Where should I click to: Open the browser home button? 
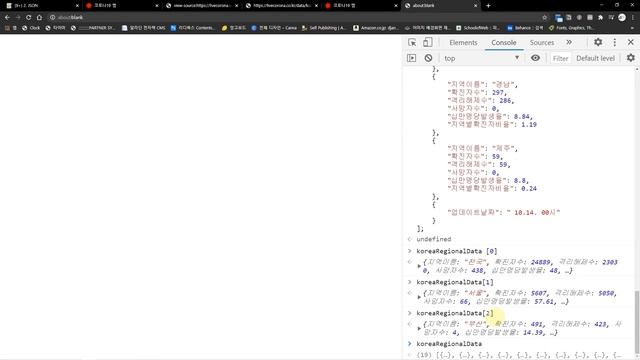pos(39,18)
